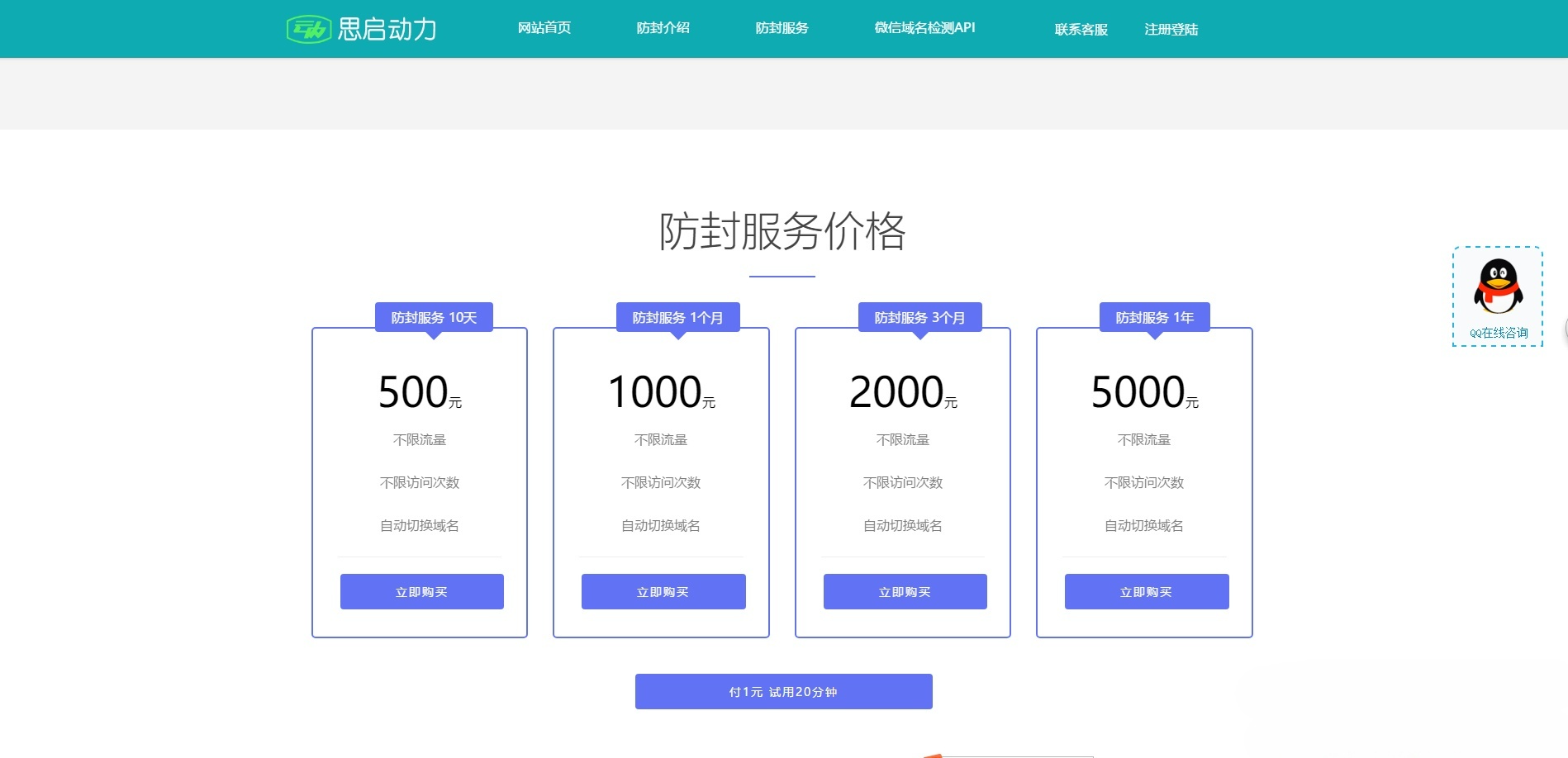This screenshot has width=1568, height=758.
Task: Click the 付1元 试用20分钟 trial button
Action: pos(783,691)
